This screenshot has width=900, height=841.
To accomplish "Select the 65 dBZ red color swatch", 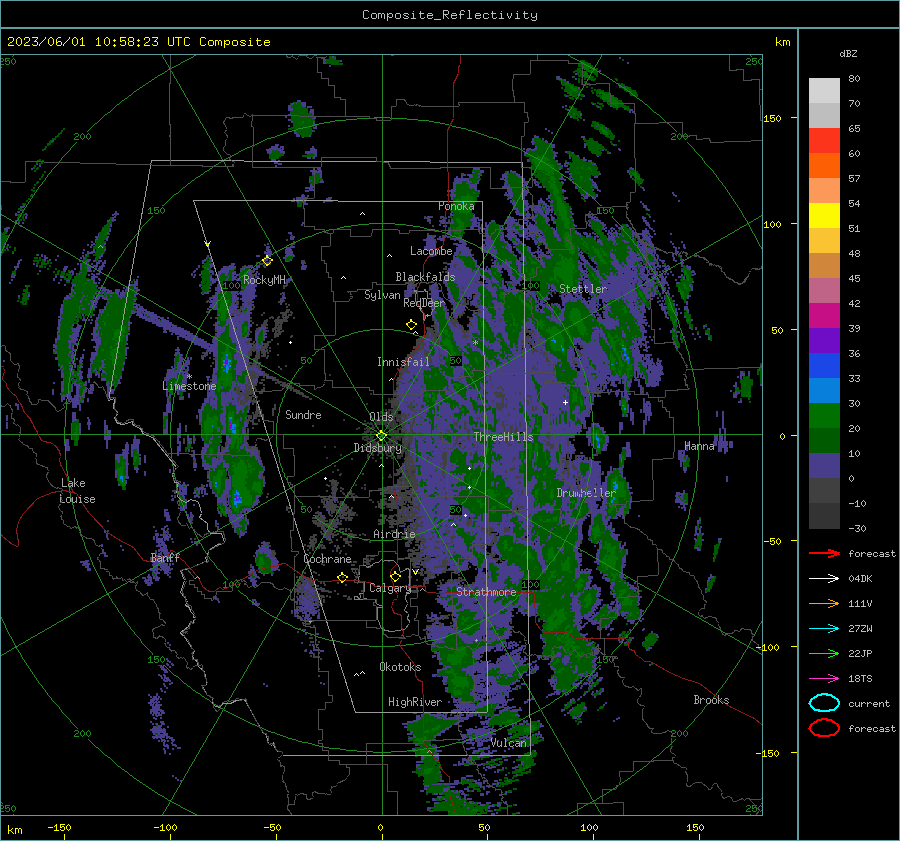I will [x=824, y=140].
